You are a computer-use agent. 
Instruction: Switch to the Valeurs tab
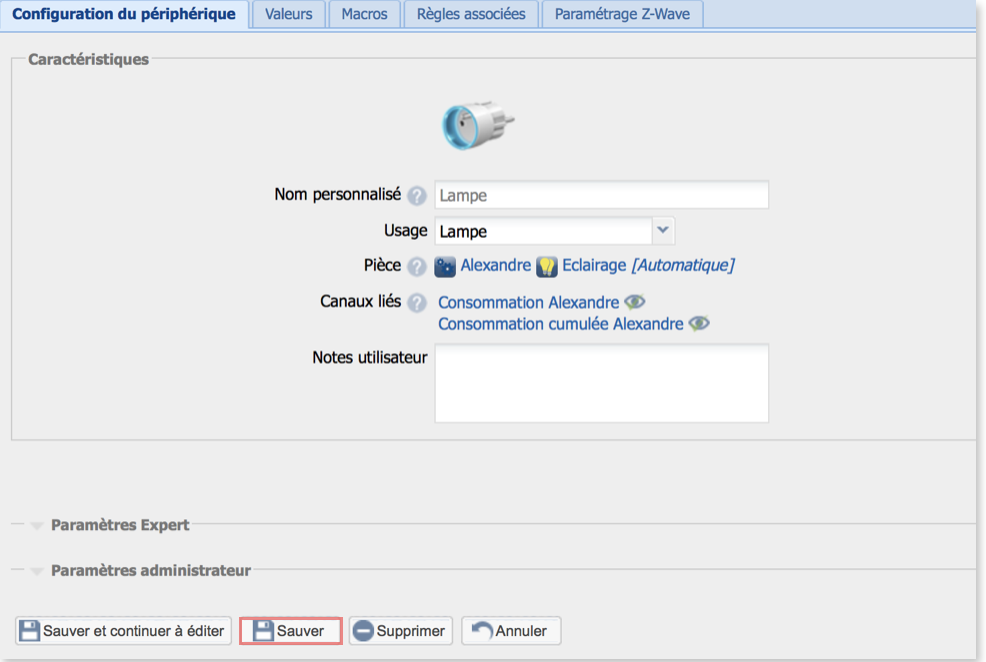[x=289, y=15]
